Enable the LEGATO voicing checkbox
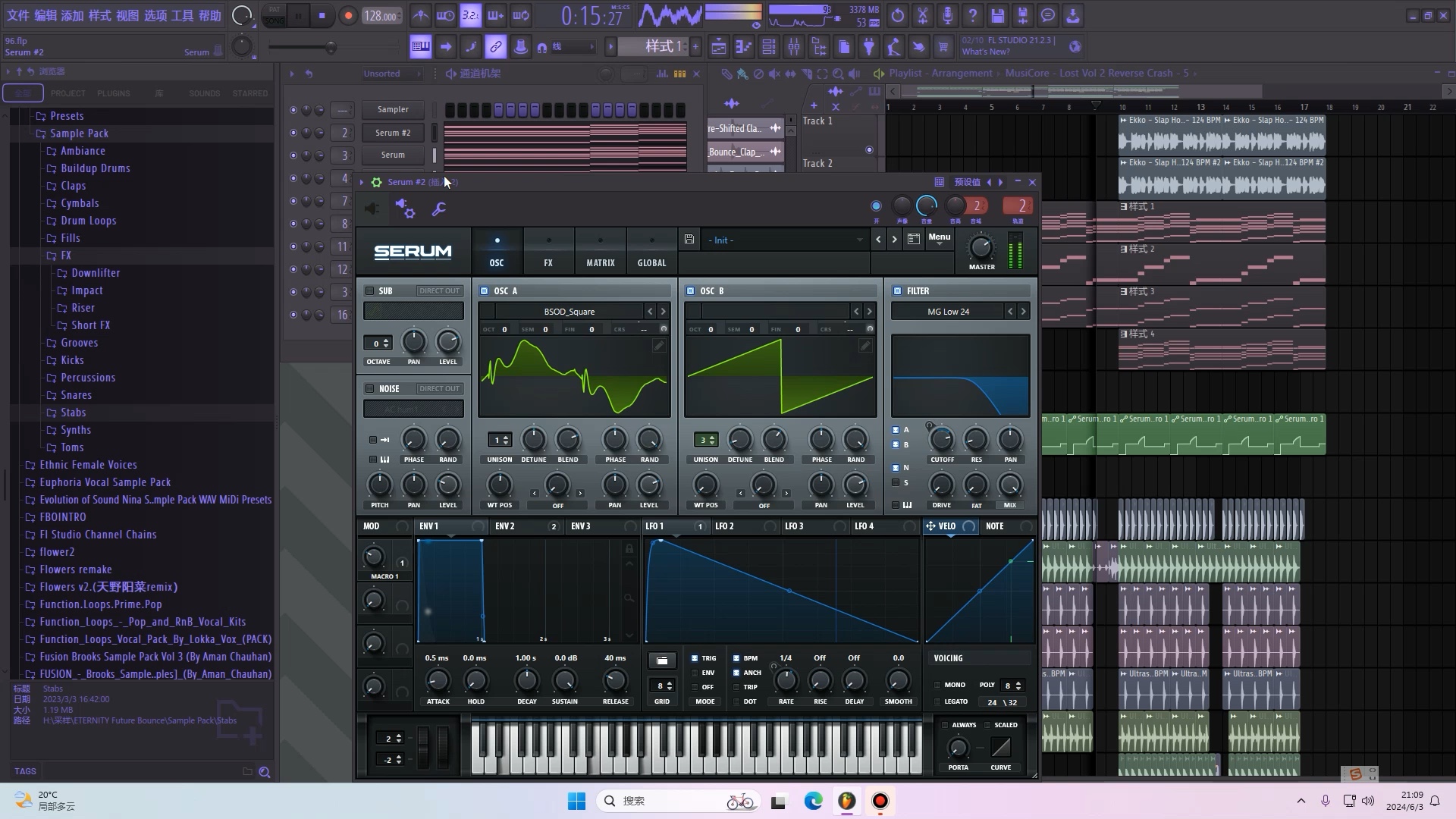 click(x=938, y=702)
